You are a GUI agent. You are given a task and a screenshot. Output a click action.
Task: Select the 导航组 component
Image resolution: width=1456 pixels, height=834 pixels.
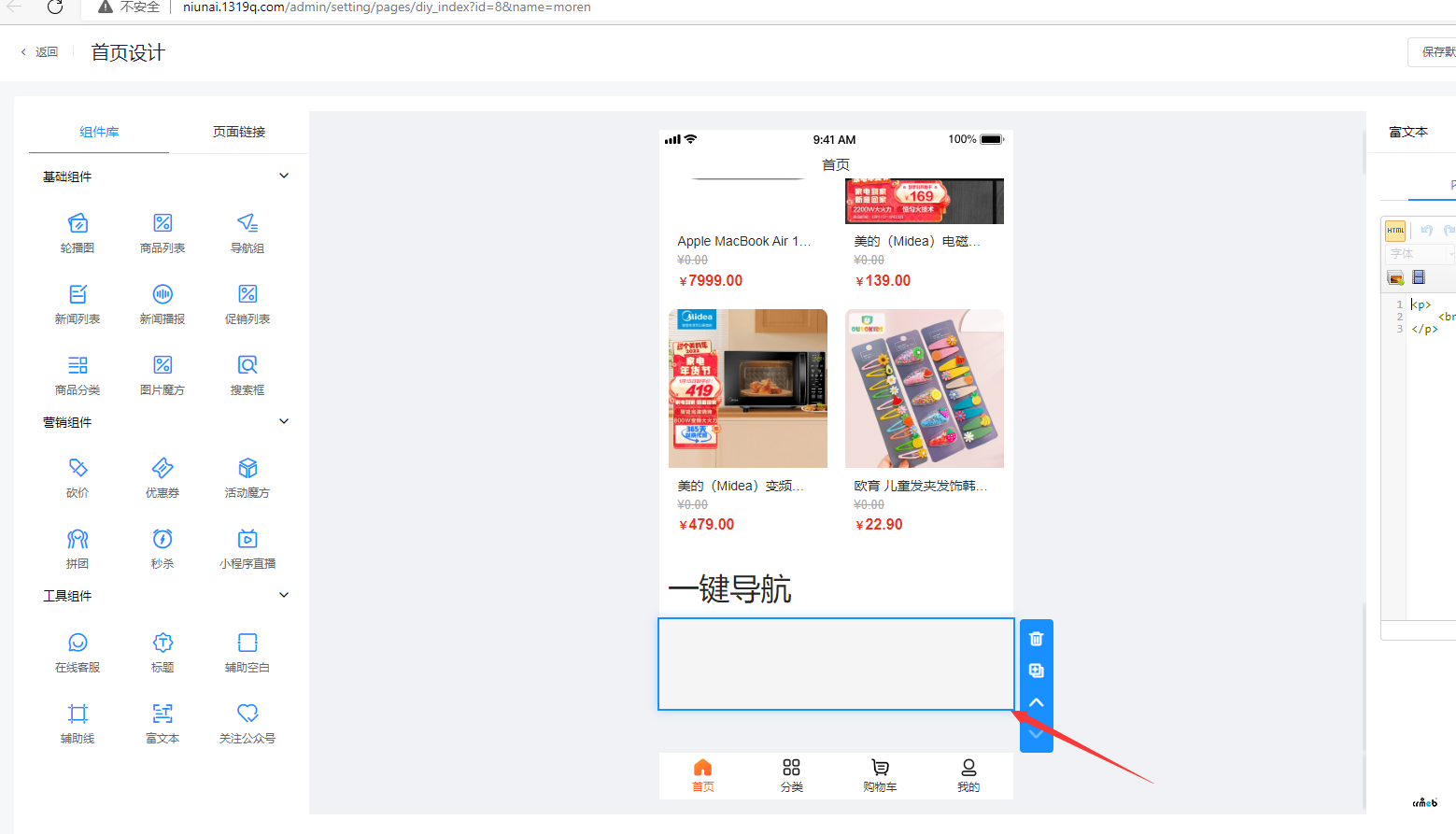point(247,233)
